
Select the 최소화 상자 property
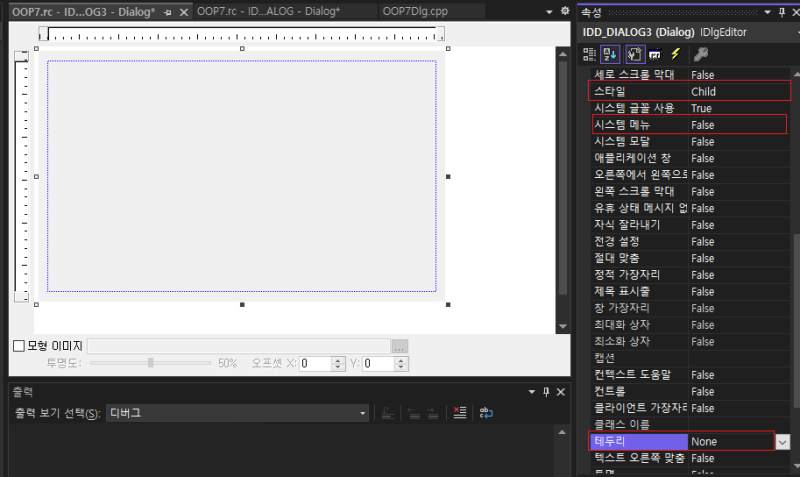[x=621, y=341]
